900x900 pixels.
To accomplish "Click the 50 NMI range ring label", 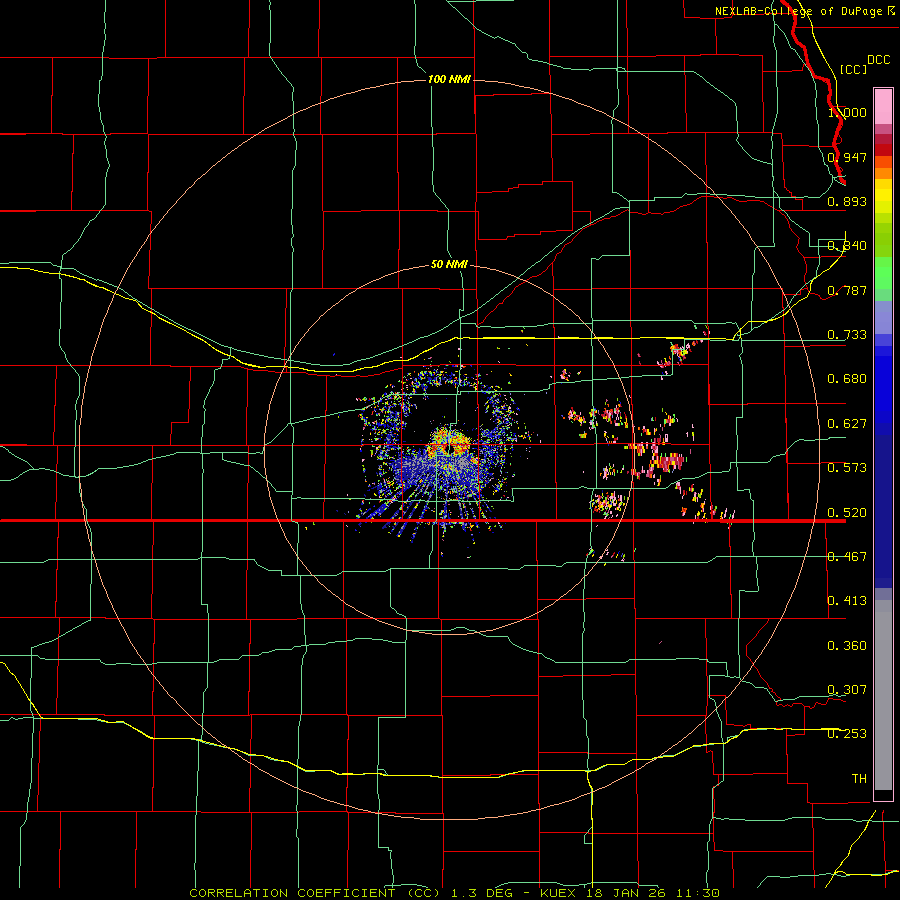I will [x=449, y=264].
